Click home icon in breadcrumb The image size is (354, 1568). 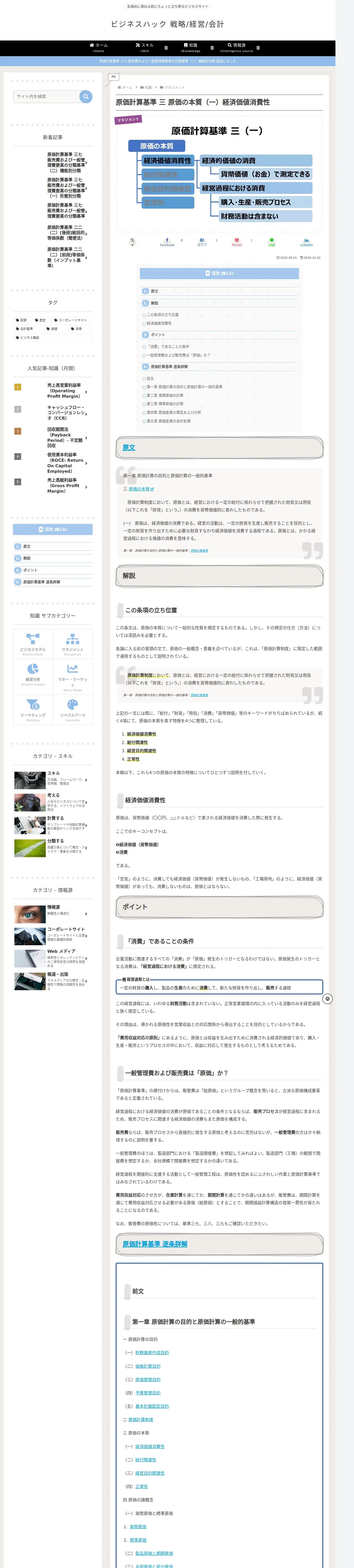119,87
